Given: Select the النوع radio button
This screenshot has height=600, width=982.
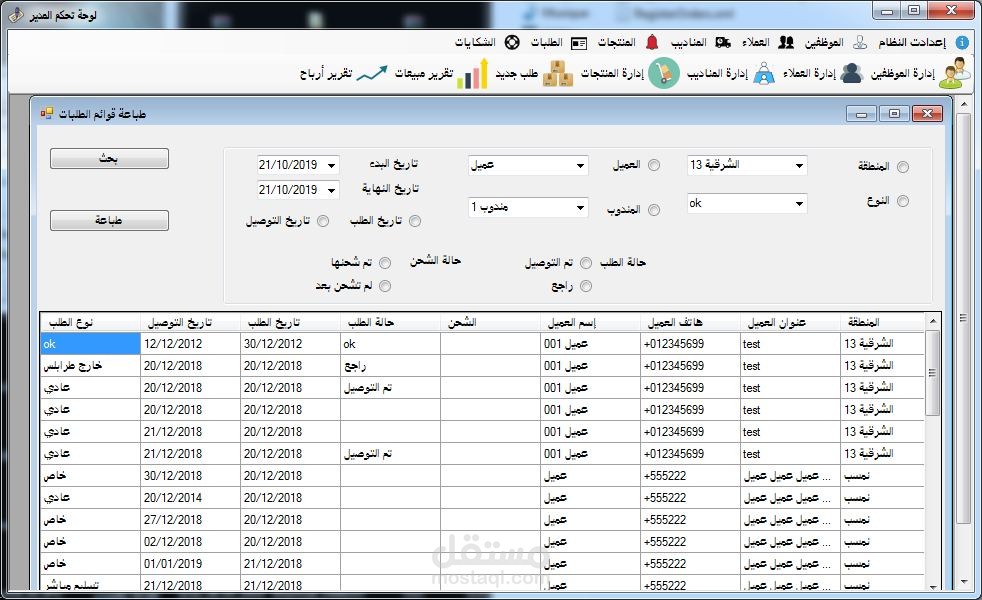Looking at the screenshot, I should (x=902, y=201).
